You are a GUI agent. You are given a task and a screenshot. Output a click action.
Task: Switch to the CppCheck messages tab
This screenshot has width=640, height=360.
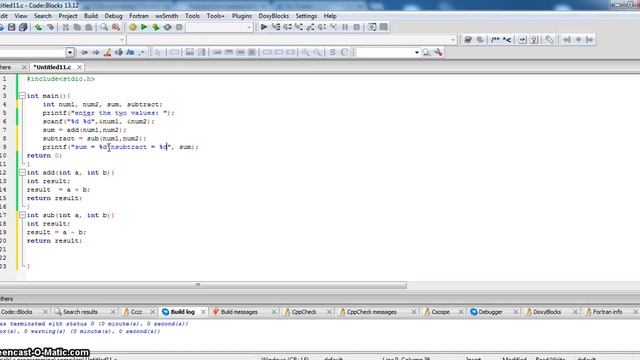371,312
